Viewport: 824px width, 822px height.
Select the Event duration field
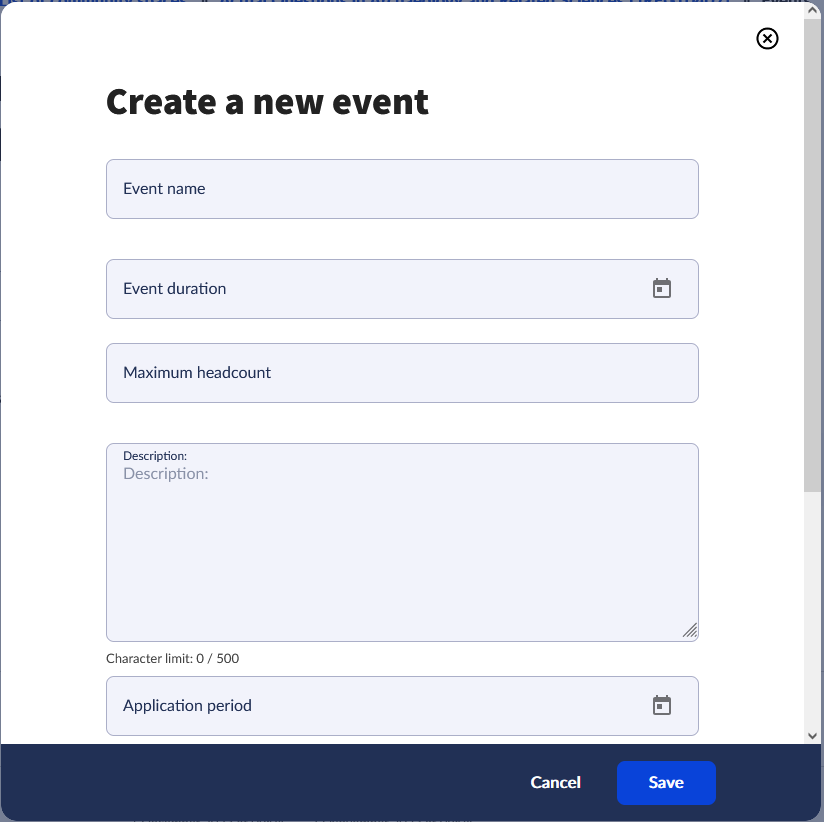402,289
